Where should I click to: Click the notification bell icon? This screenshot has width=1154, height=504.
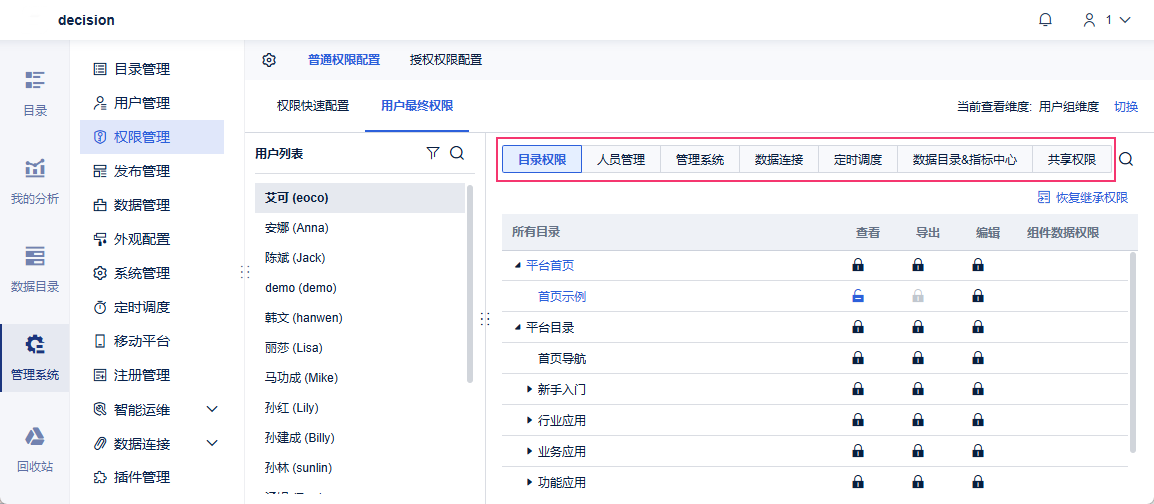point(1046,20)
